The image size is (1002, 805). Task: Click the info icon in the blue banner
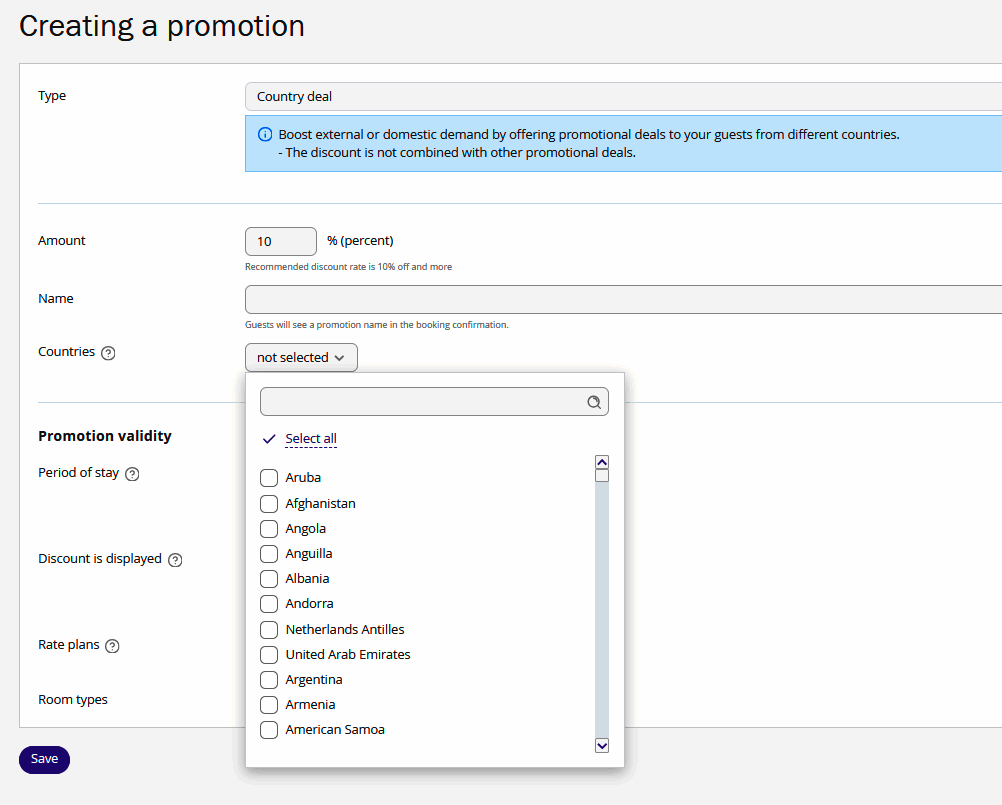click(x=265, y=134)
